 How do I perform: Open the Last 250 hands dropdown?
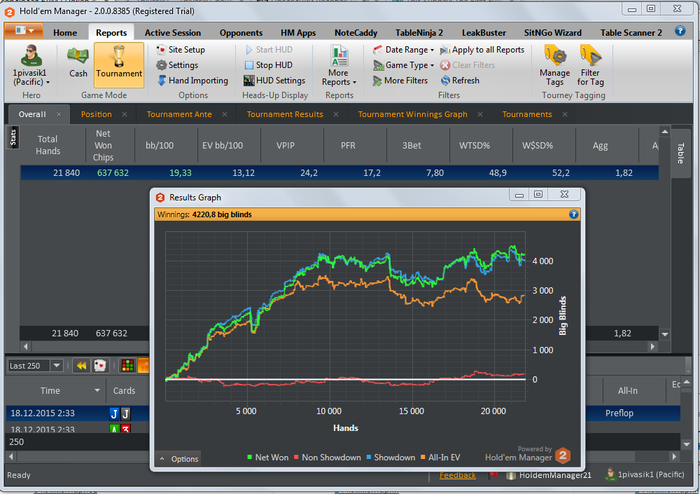coord(57,365)
